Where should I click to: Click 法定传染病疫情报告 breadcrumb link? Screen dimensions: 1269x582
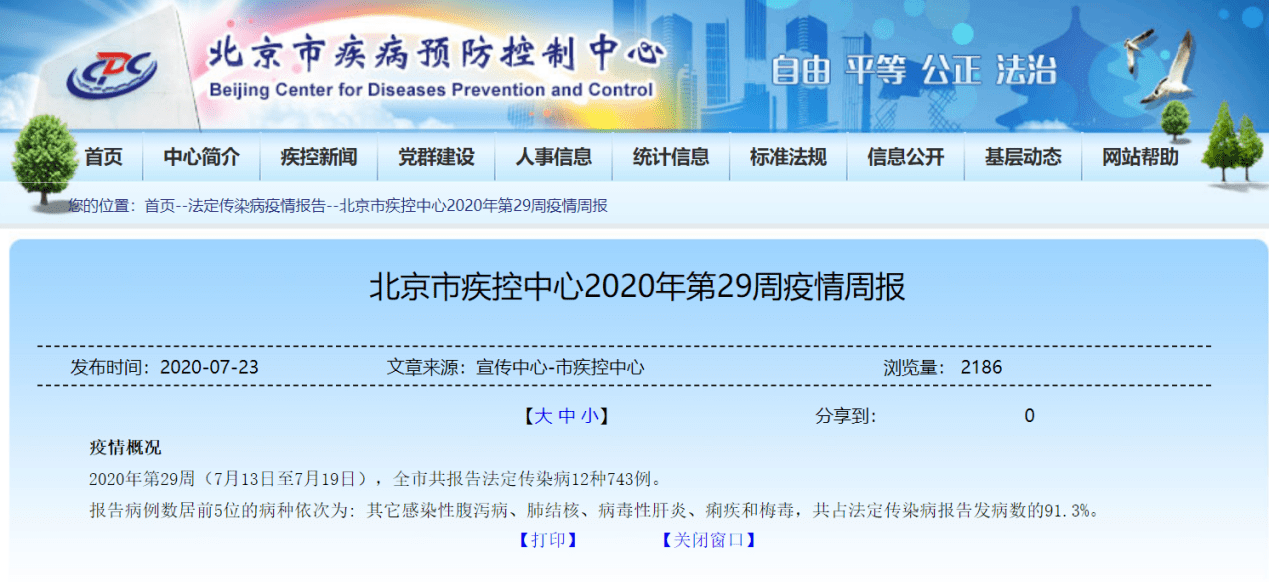tap(257, 206)
